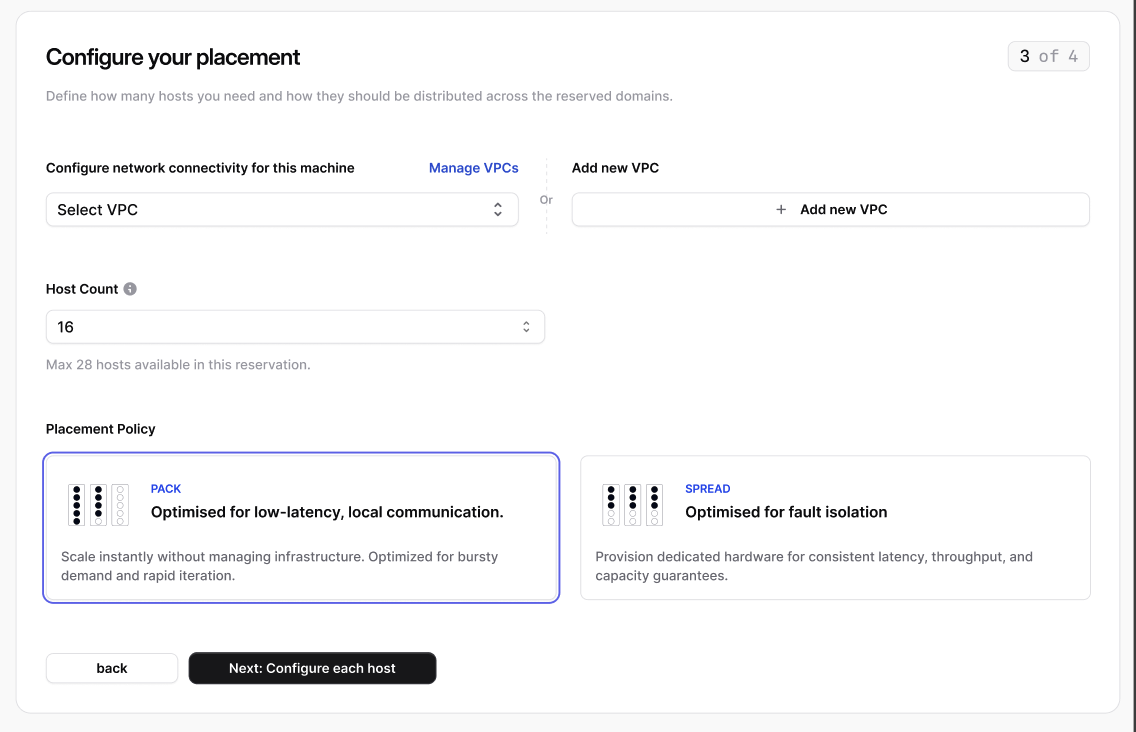Click the Host Count info icon

pos(130,288)
